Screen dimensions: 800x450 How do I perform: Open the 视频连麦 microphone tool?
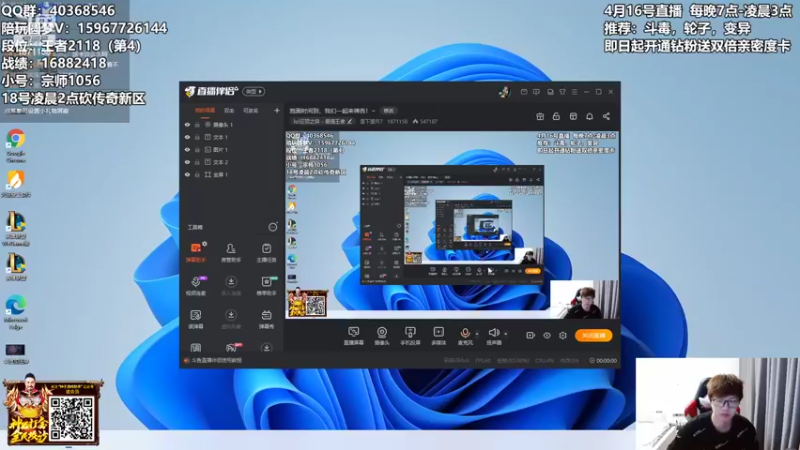(x=195, y=286)
